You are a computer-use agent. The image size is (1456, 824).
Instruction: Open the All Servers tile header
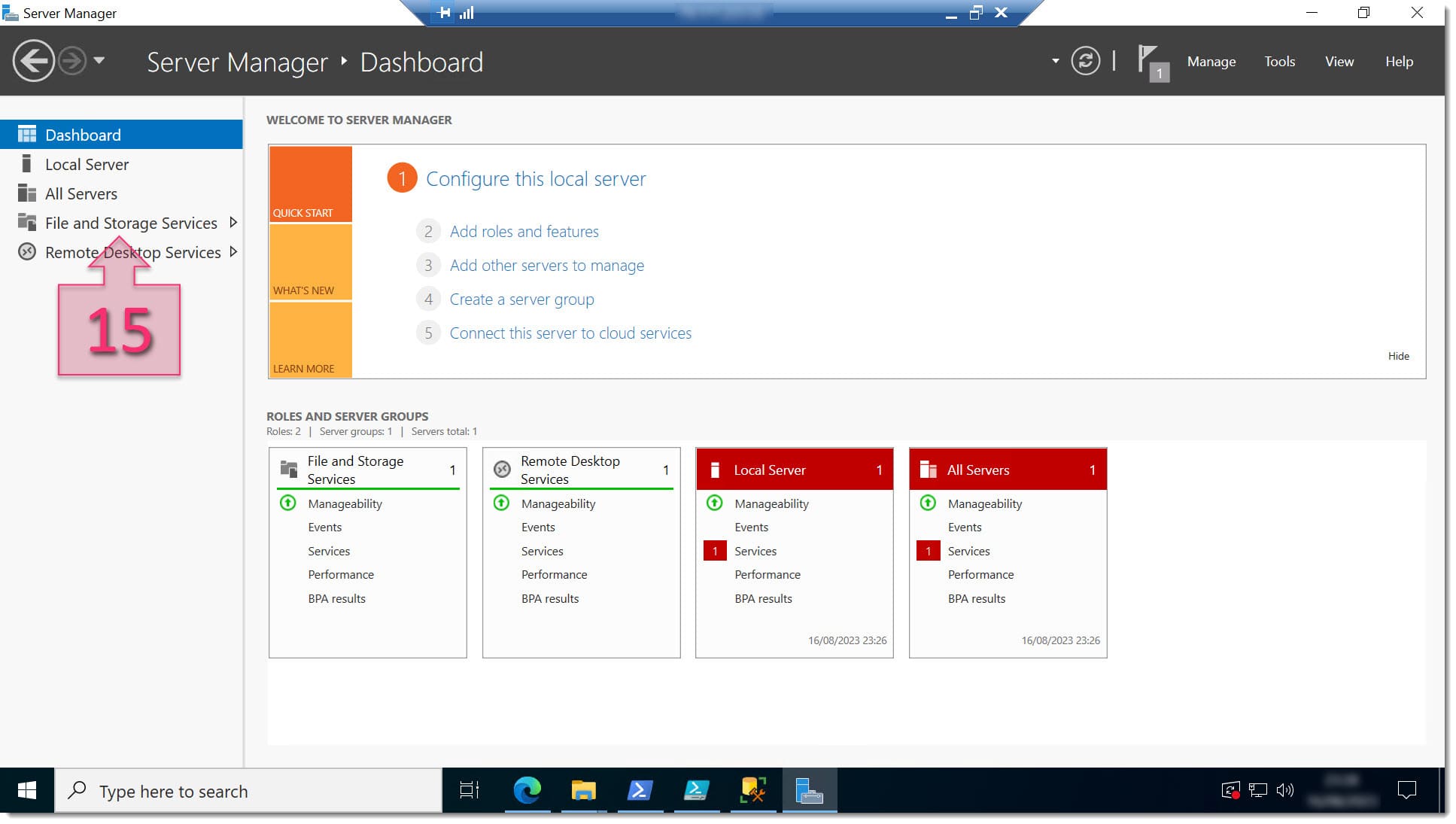pos(1008,470)
